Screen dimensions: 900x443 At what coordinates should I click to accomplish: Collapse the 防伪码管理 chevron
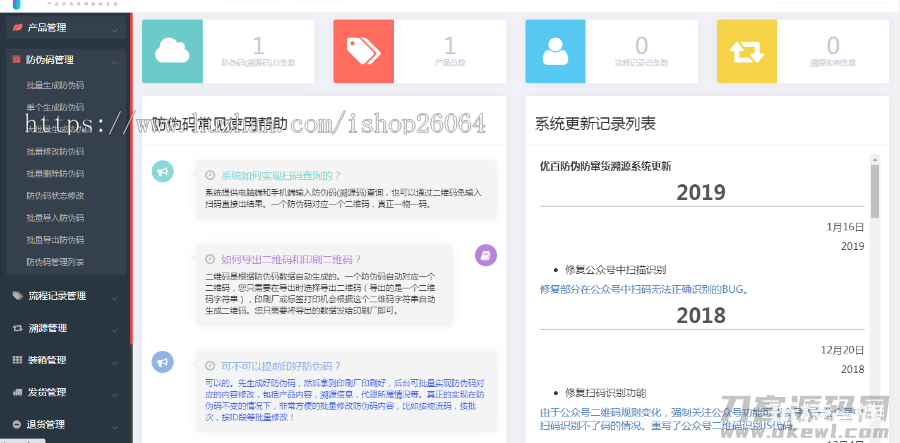click(x=115, y=62)
